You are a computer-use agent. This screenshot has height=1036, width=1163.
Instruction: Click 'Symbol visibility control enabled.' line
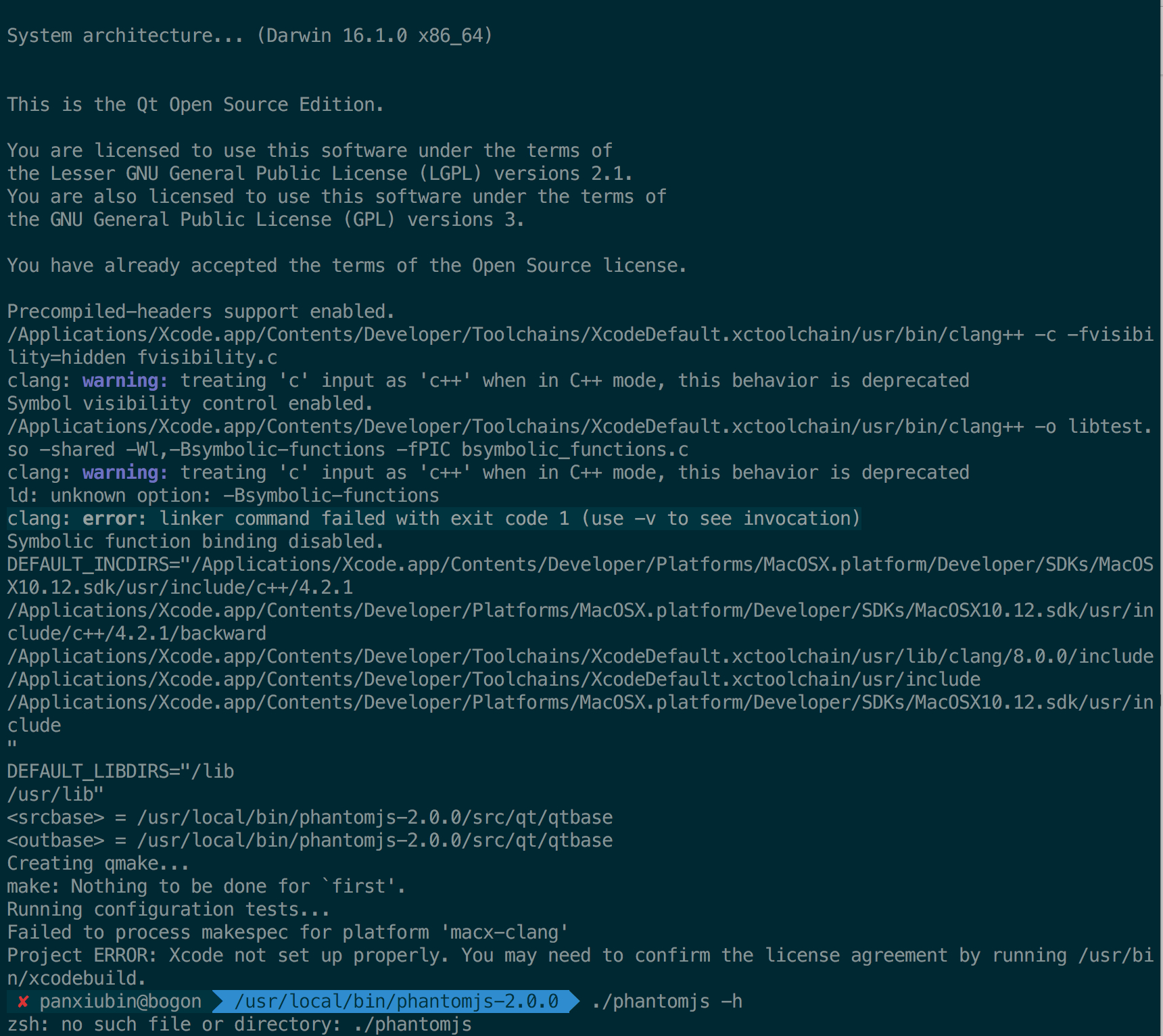point(190,404)
